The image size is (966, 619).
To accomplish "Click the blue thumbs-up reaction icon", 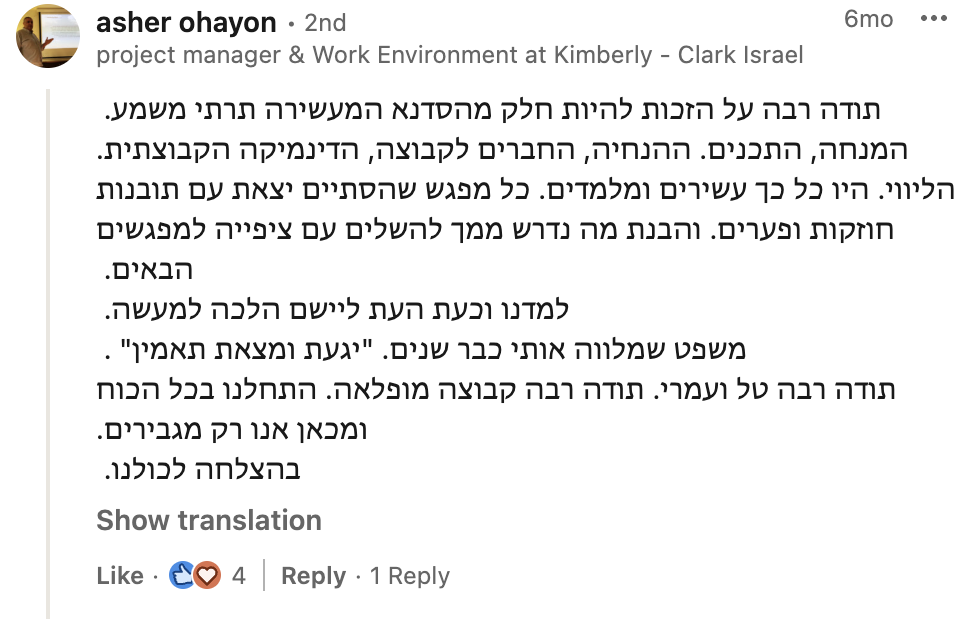I will [182, 576].
